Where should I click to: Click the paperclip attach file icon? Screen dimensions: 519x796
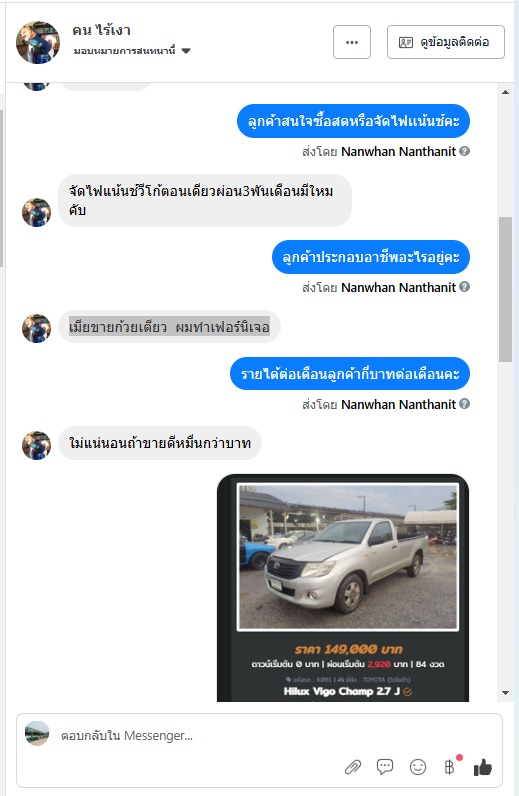pyautogui.click(x=352, y=767)
